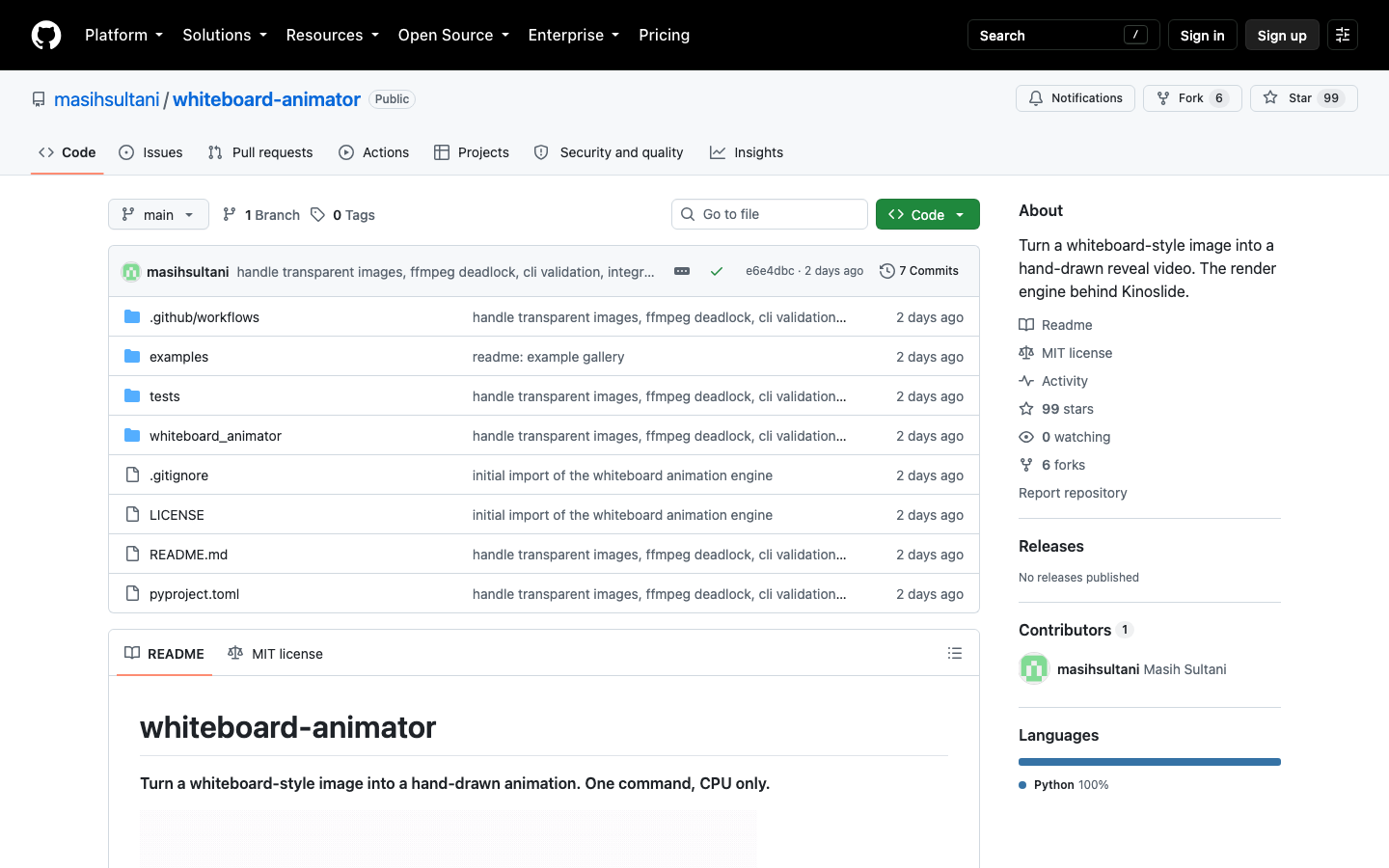This screenshot has height=868, width=1389.
Task: Click the 7 Commits history link
Action: pyautogui.click(x=919, y=271)
